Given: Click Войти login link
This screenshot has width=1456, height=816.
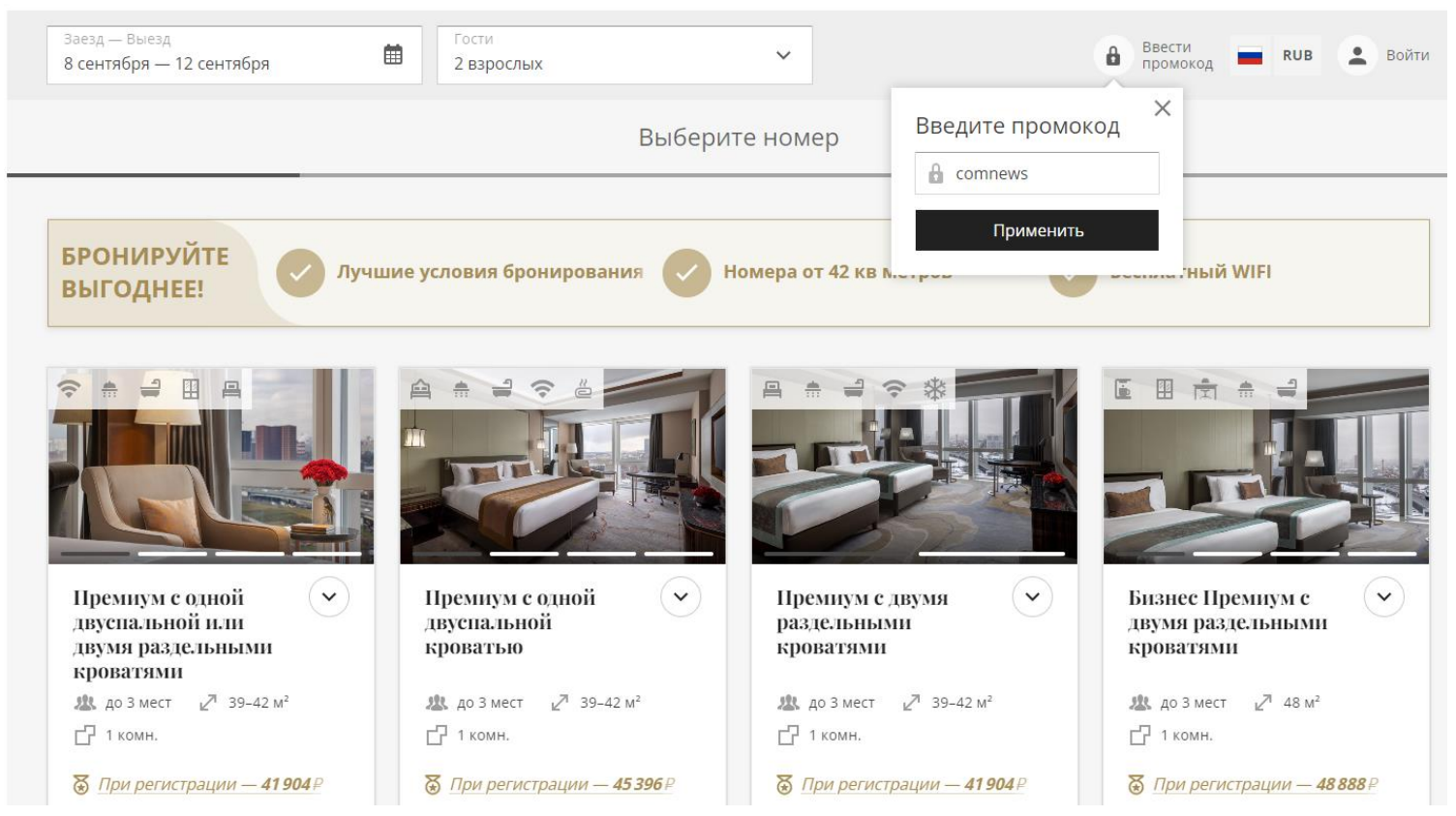Looking at the screenshot, I should point(1407,56).
